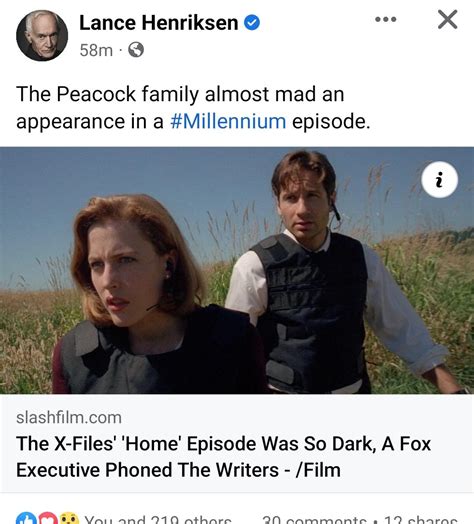Open the 30 comments count
Screen dimensions: 474x524
[x=314, y=519]
